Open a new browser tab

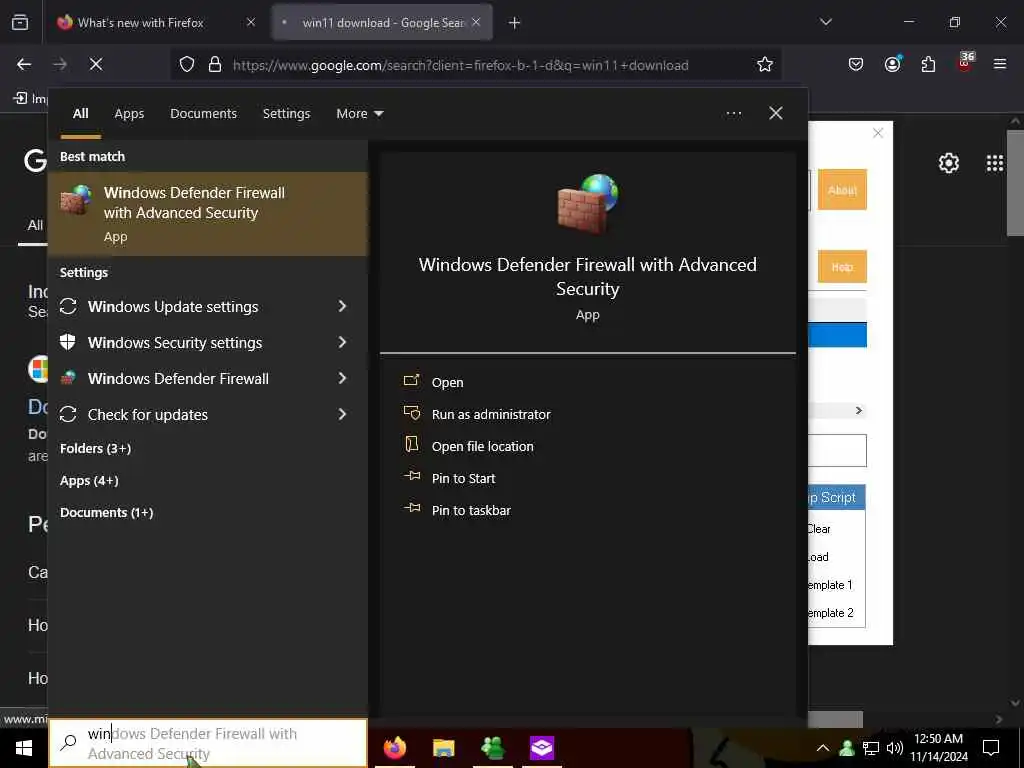tap(515, 23)
